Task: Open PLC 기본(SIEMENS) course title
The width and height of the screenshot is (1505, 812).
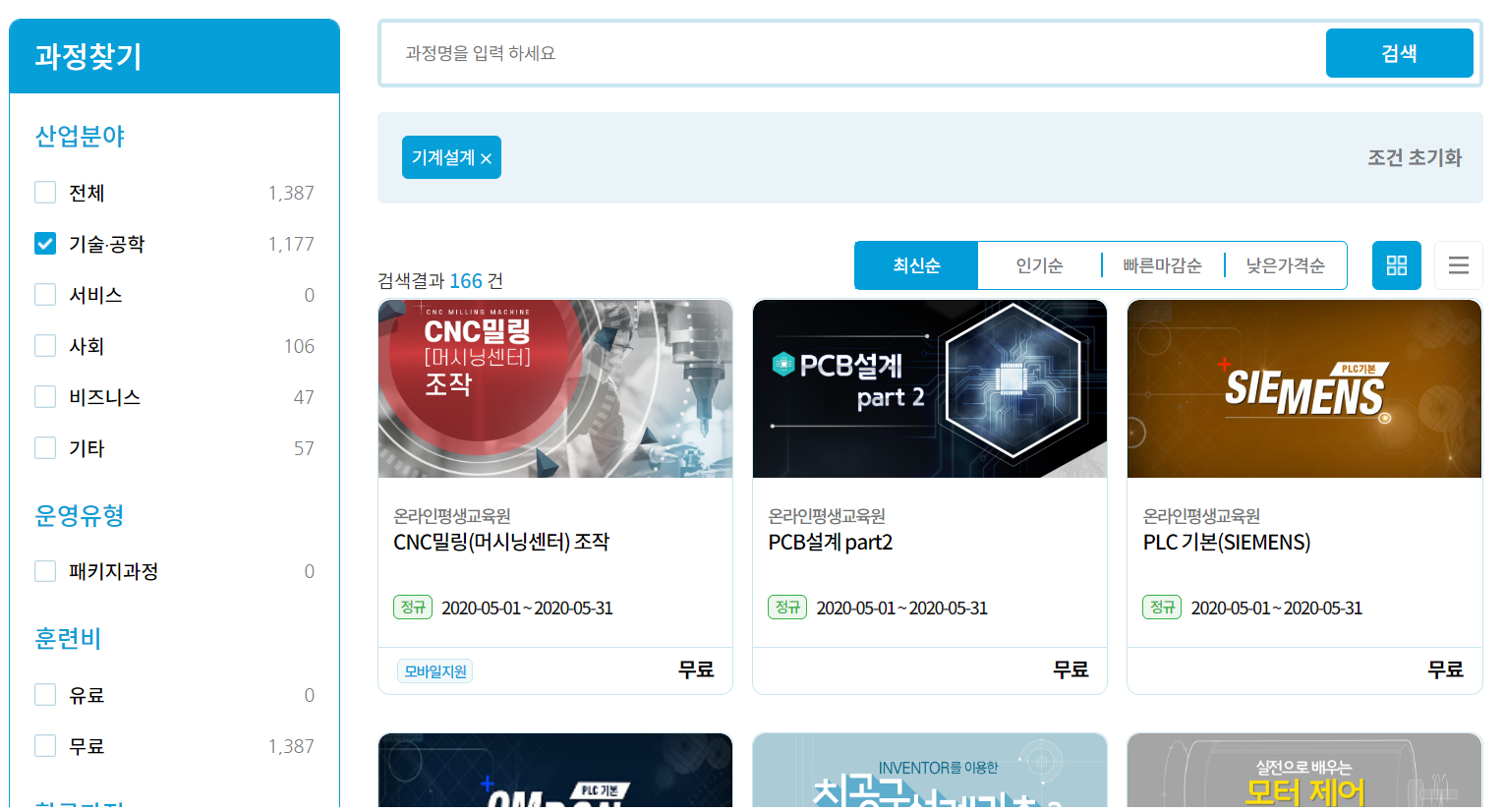Action: pos(1227,542)
